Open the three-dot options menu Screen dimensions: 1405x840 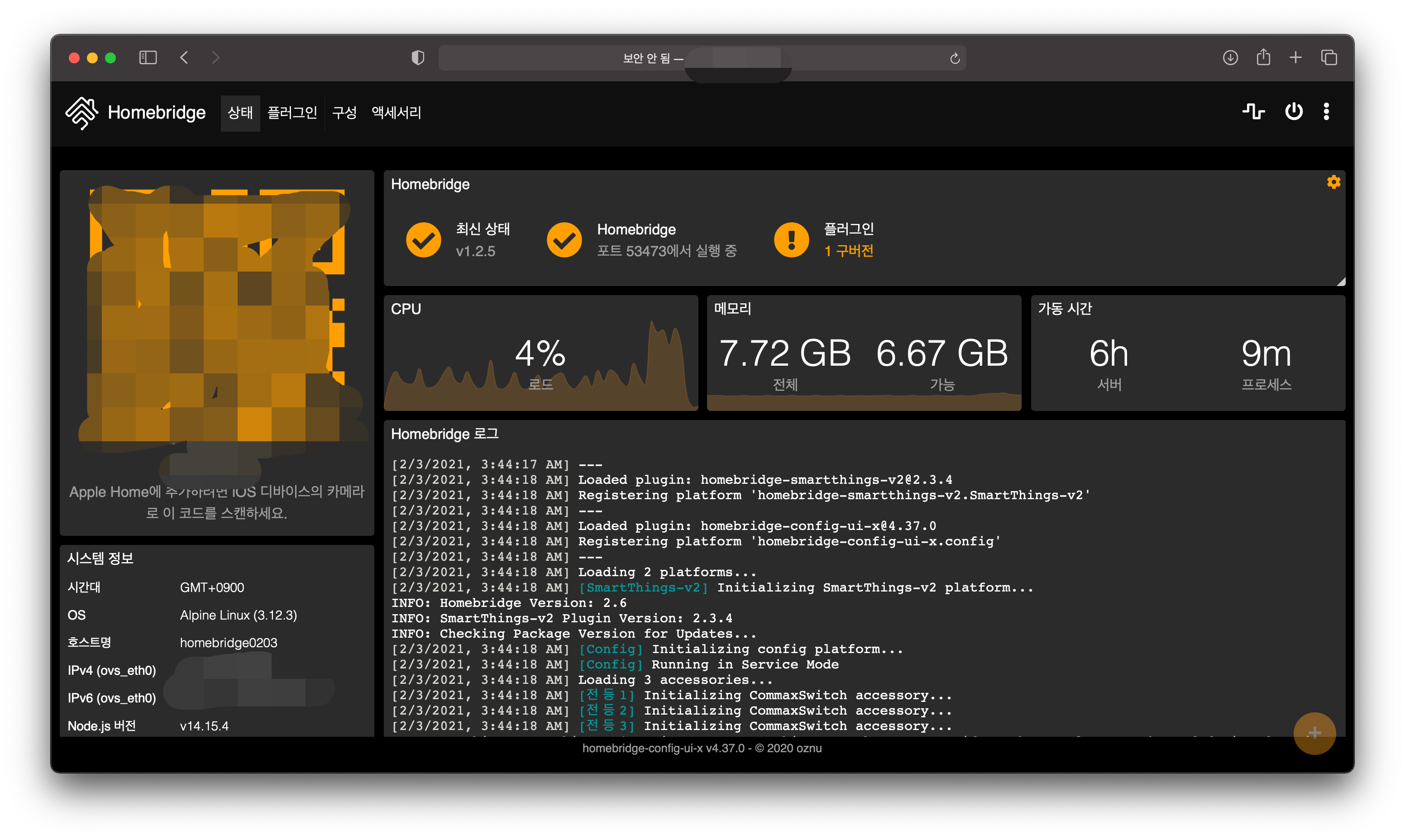tap(1326, 111)
